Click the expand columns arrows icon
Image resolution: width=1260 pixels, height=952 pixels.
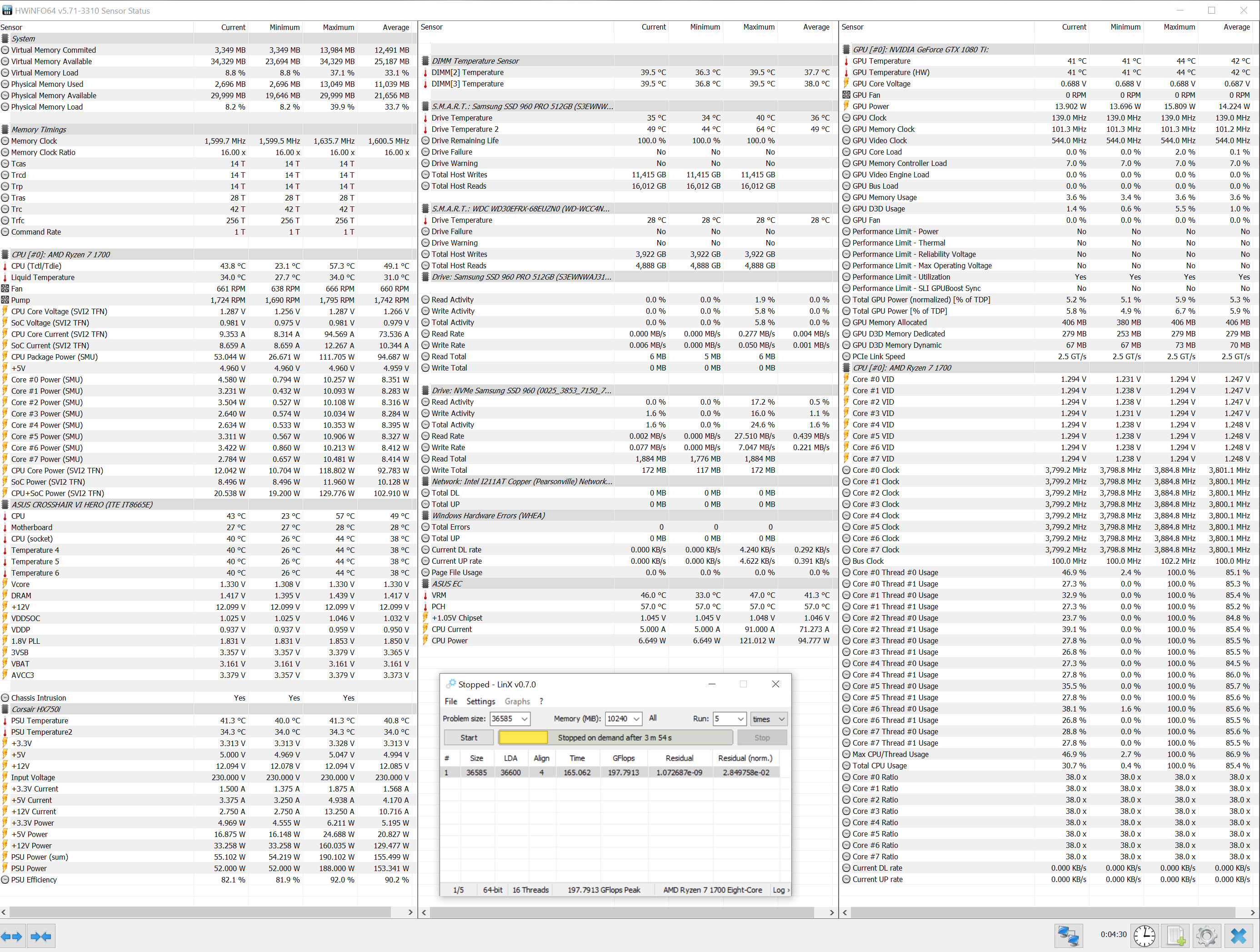tap(12, 936)
